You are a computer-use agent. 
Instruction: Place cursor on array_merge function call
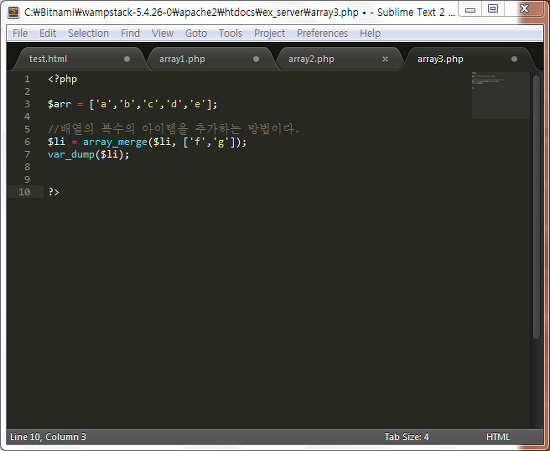[115, 142]
